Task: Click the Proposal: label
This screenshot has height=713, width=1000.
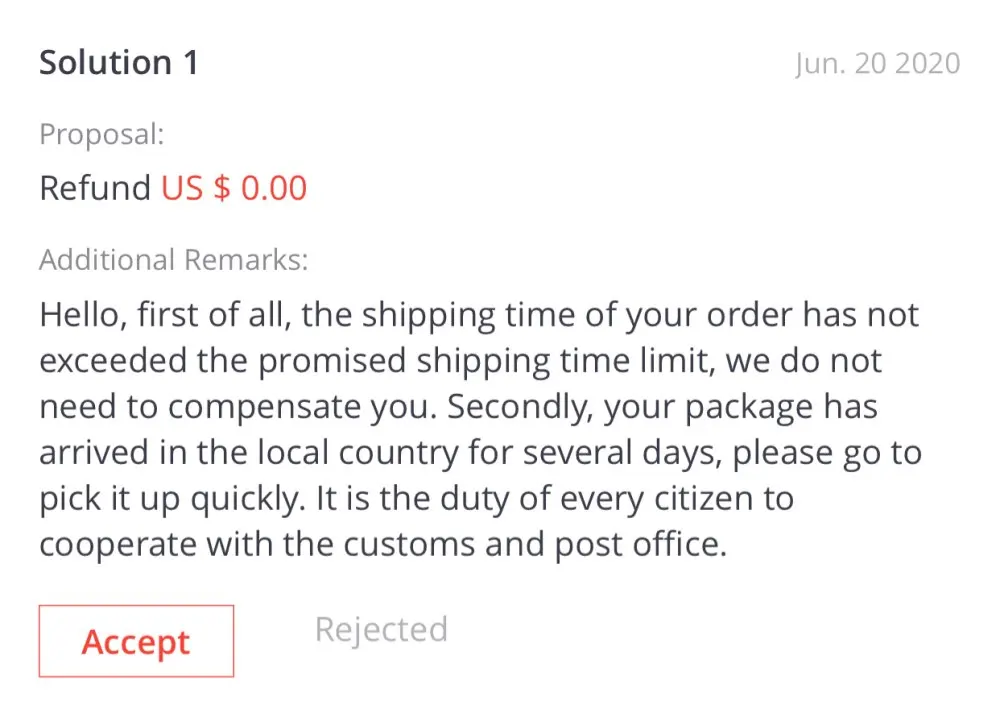Action: point(101,135)
